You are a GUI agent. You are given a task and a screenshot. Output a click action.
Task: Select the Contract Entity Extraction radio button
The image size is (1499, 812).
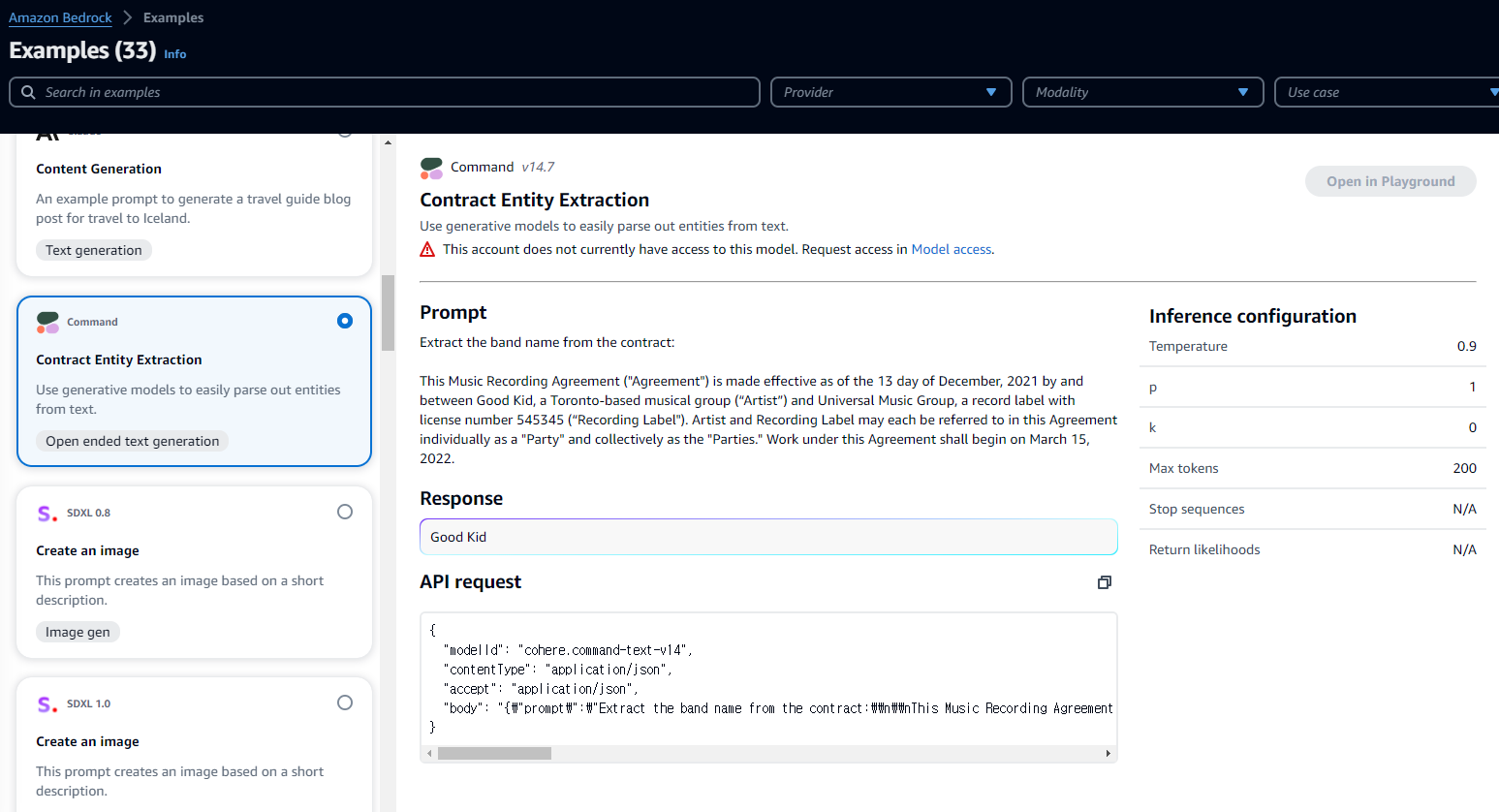point(345,321)
